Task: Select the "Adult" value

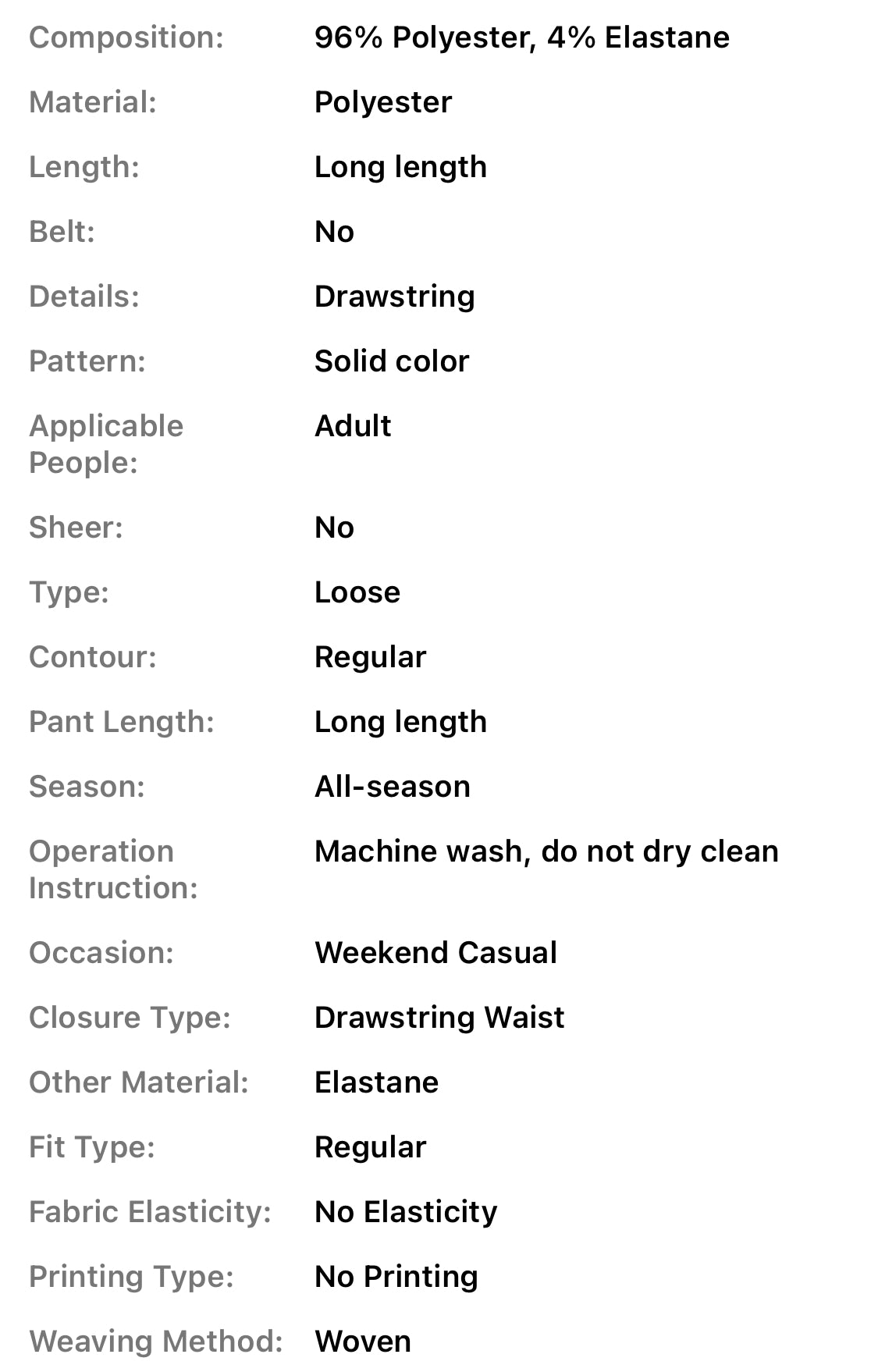Action: pyautogui.click(x=353, y=426)
